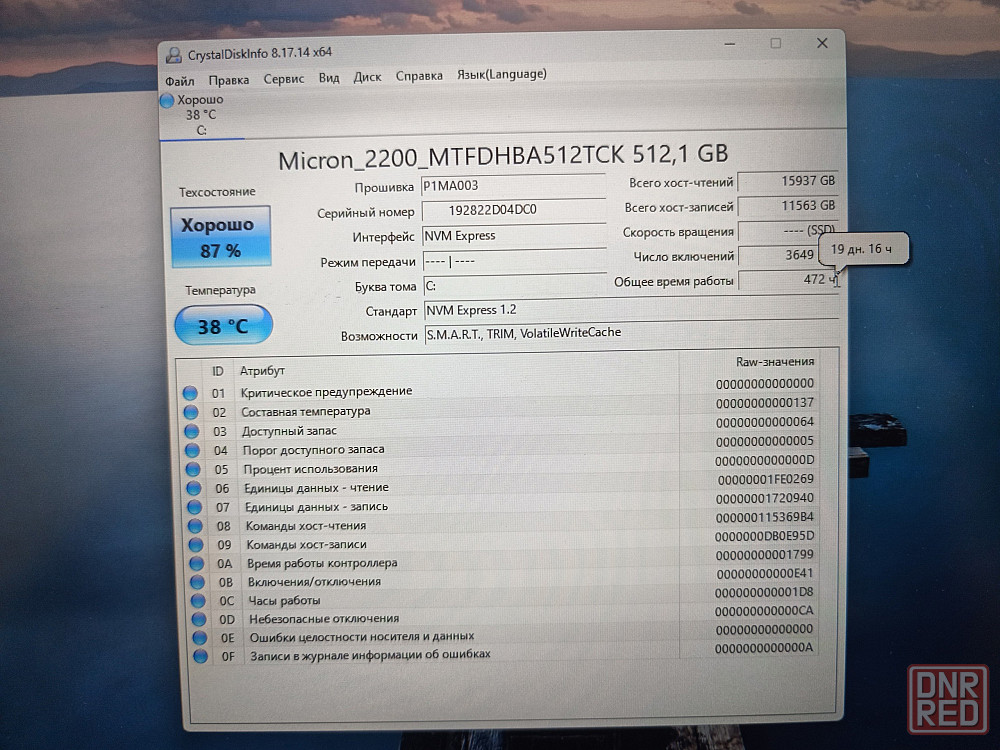This screenshot has height=750, width=1000.
Task: Click the Скорость вращения field showing SSD
Action: coord(788,230)
